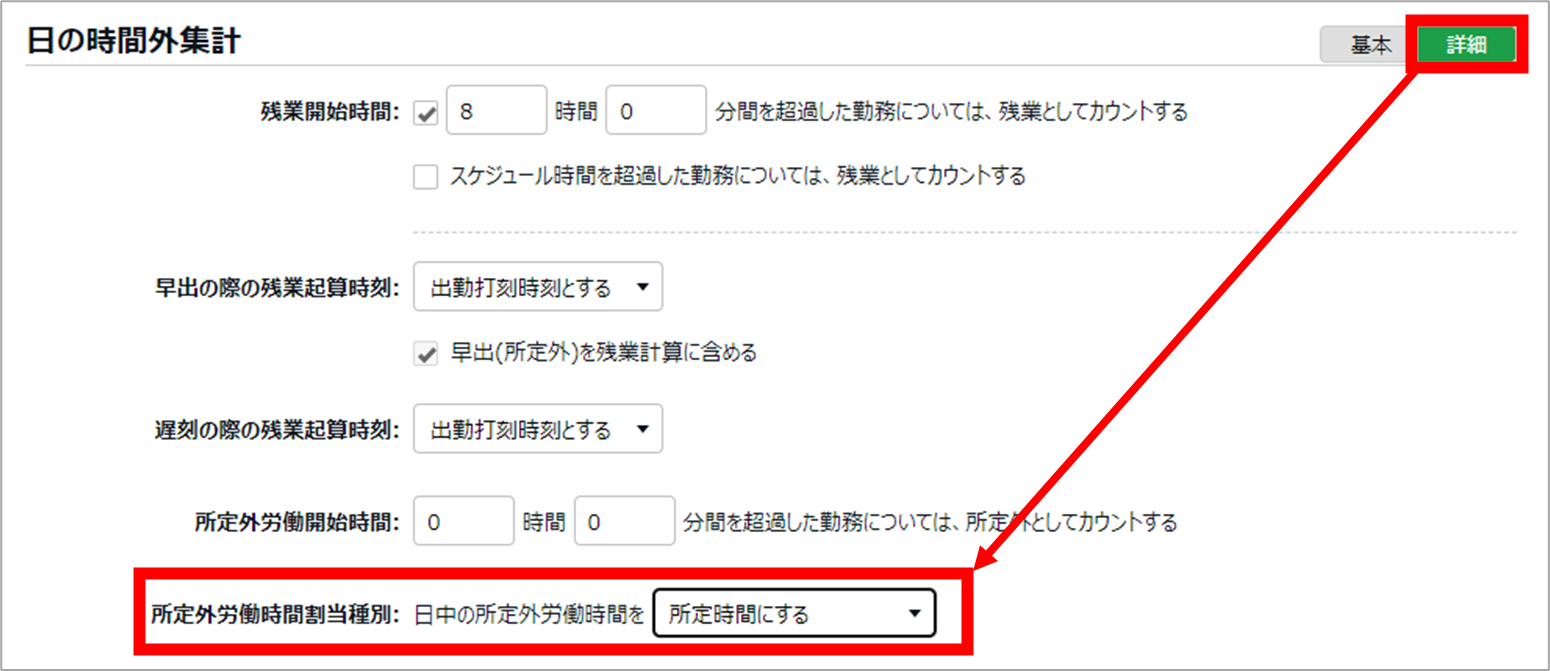This screenshot has height=671, width=1550.
Task: Open the 早出の際の残業起算時刻 dropdown
Action: click(x=537, y=289)
